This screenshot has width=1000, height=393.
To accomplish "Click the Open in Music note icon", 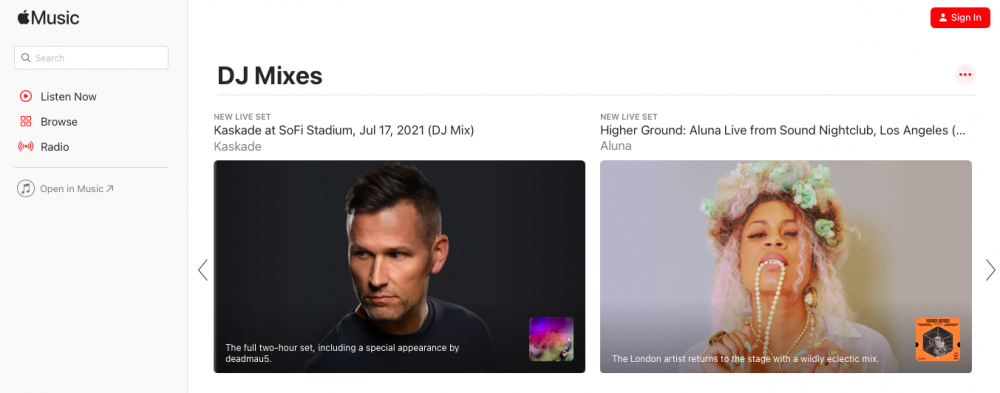I will click(26, 189).
